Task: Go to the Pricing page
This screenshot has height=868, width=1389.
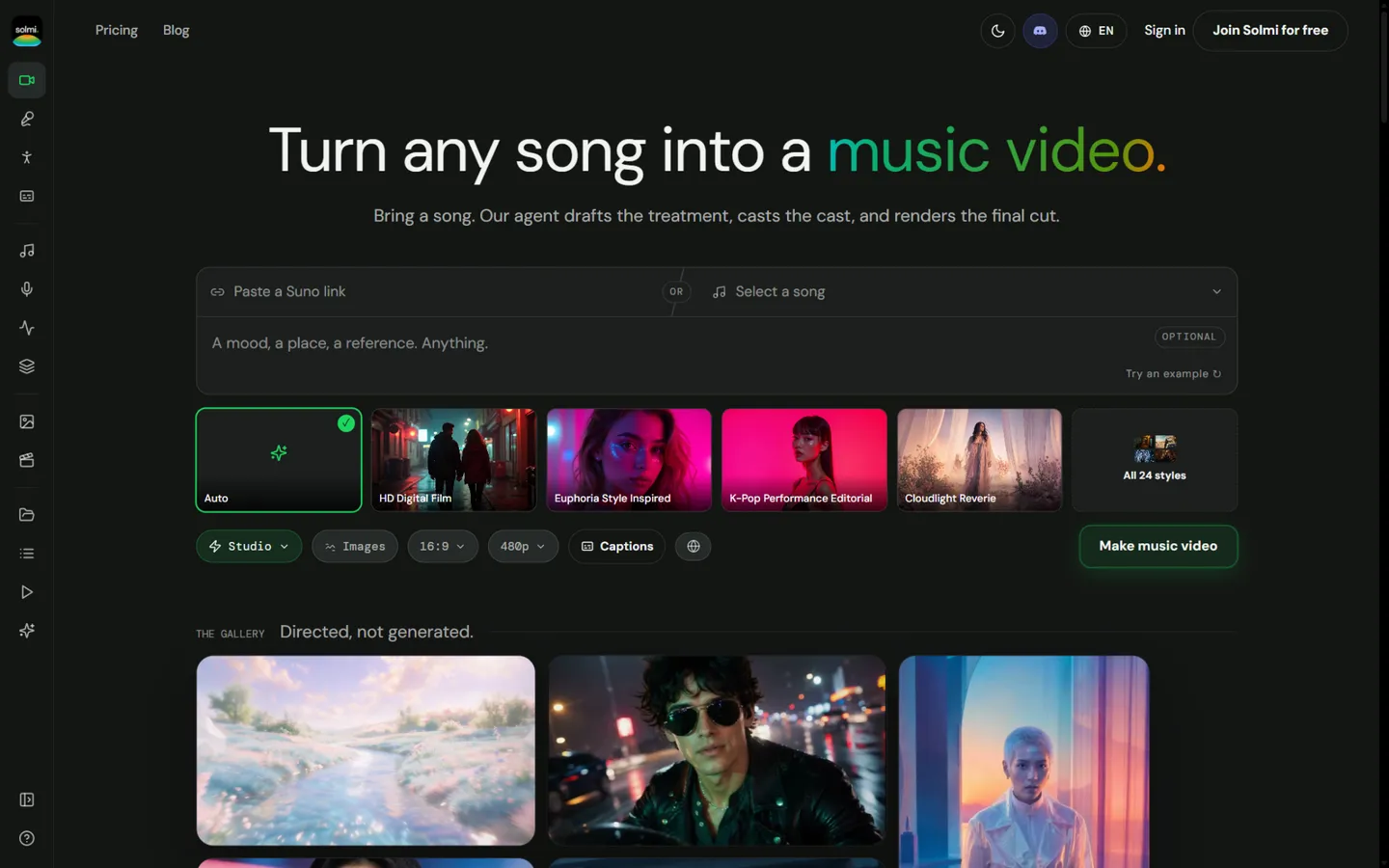Action: tap(117, 31)
